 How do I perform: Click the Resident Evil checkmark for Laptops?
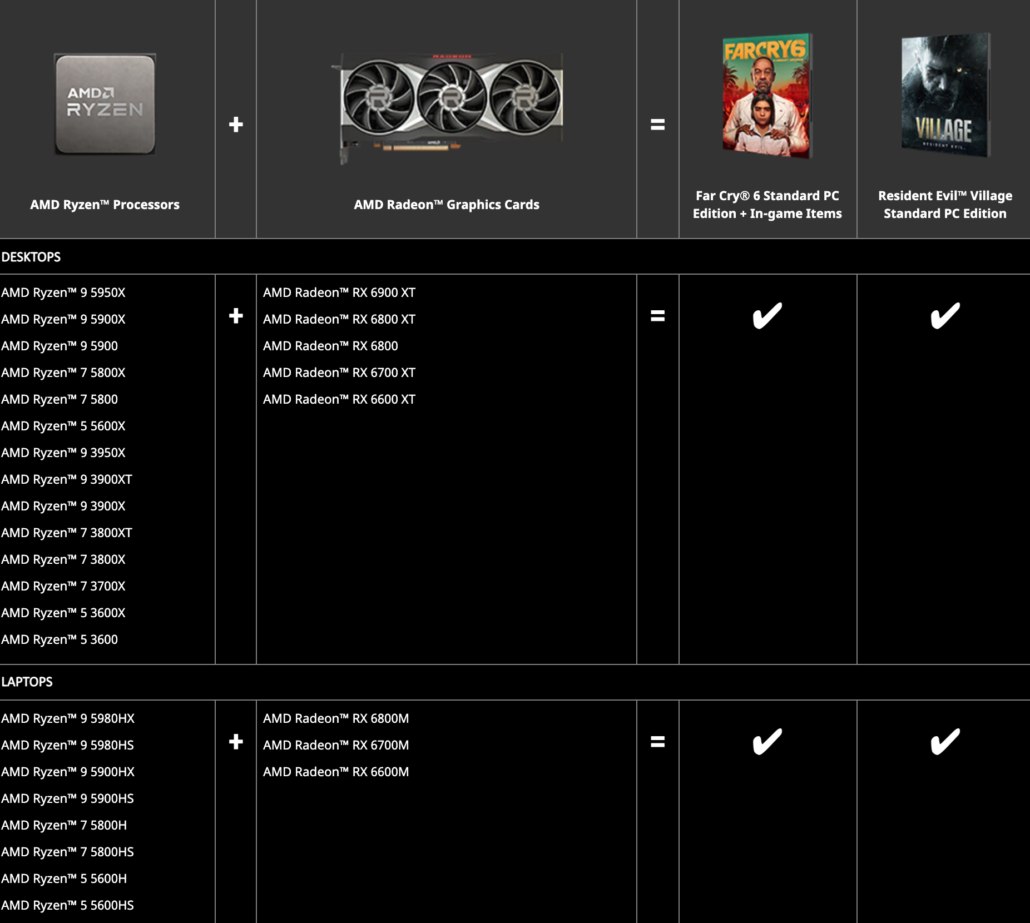point(945,741)
